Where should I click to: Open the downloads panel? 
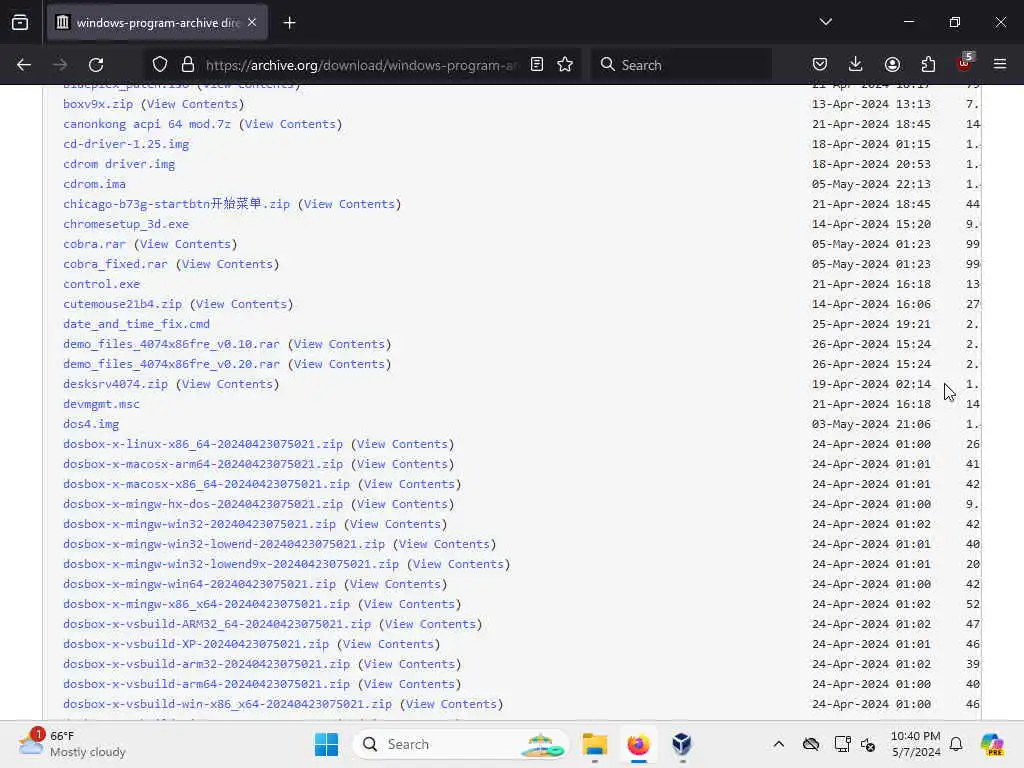(856, 65)
